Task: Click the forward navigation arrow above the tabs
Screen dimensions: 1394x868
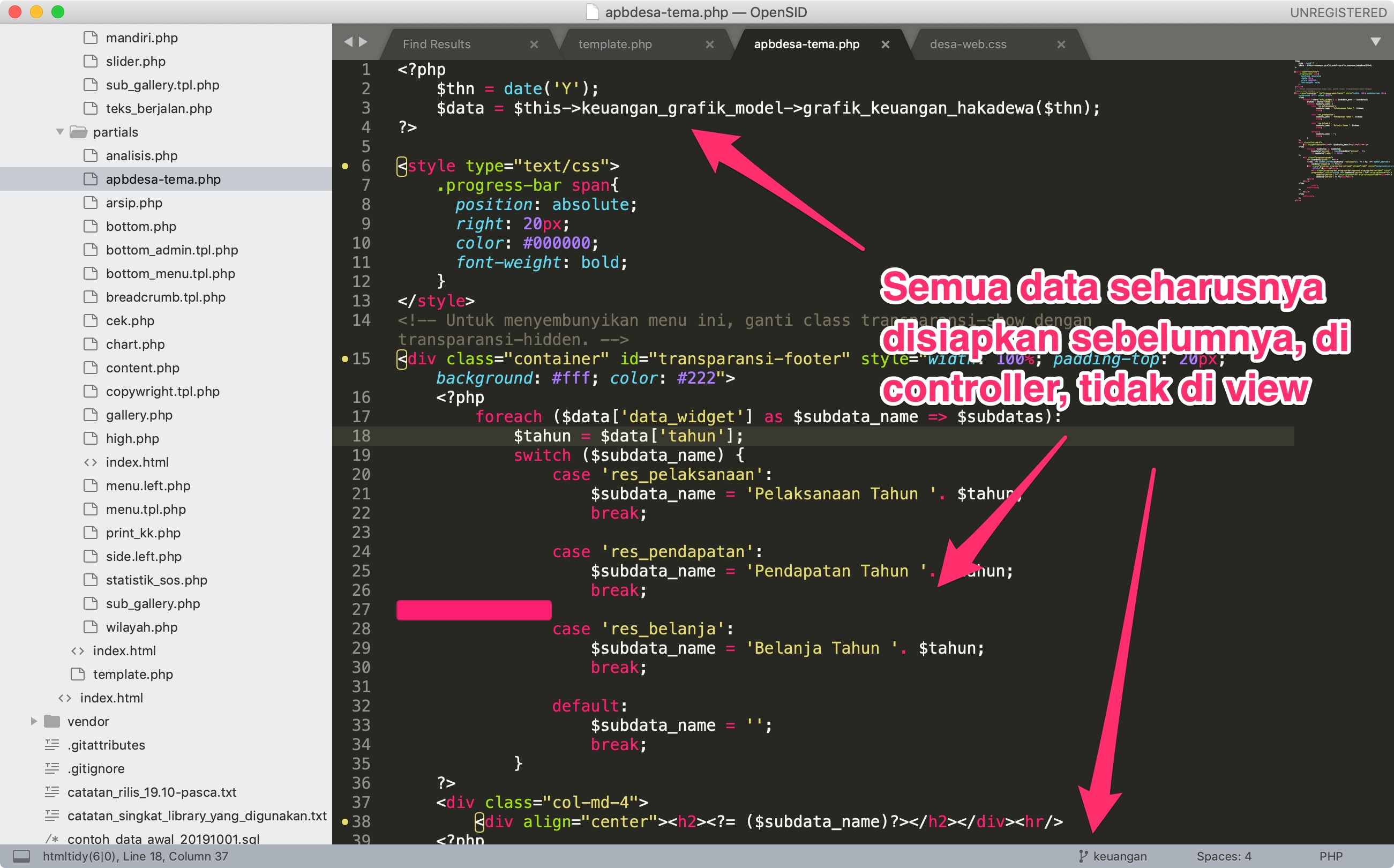Action: (x=363, y=41)
